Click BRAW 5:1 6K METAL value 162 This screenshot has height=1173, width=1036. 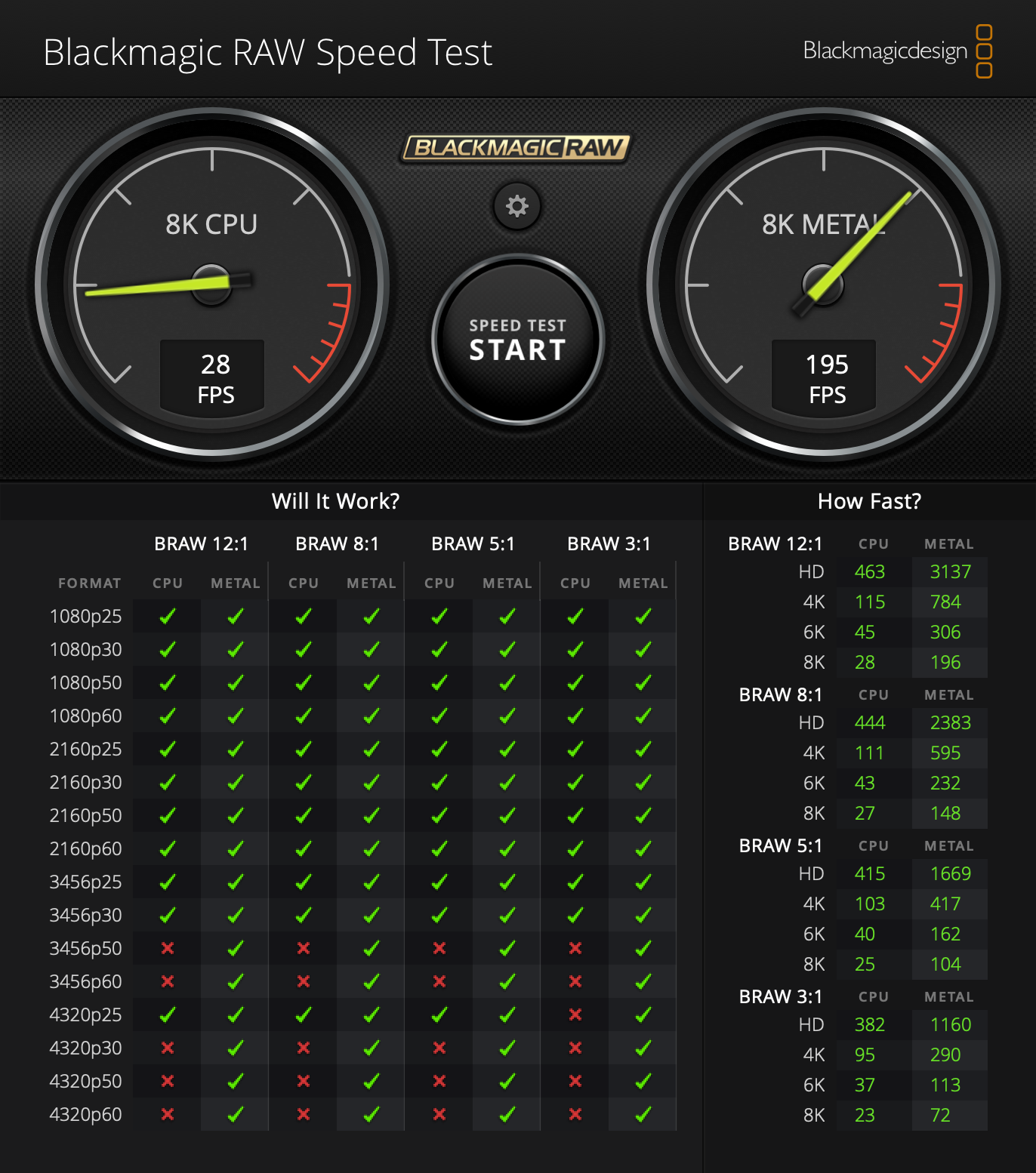point(945,934)
